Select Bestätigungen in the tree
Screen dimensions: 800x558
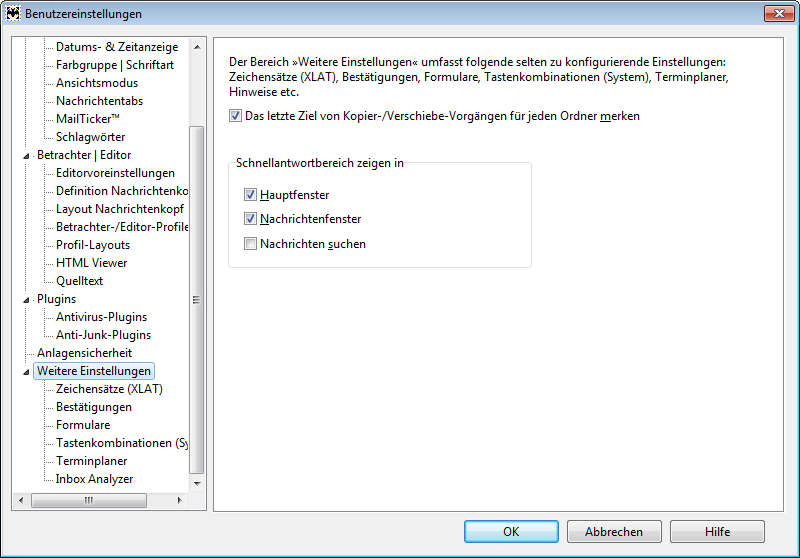tap(94, 407)
